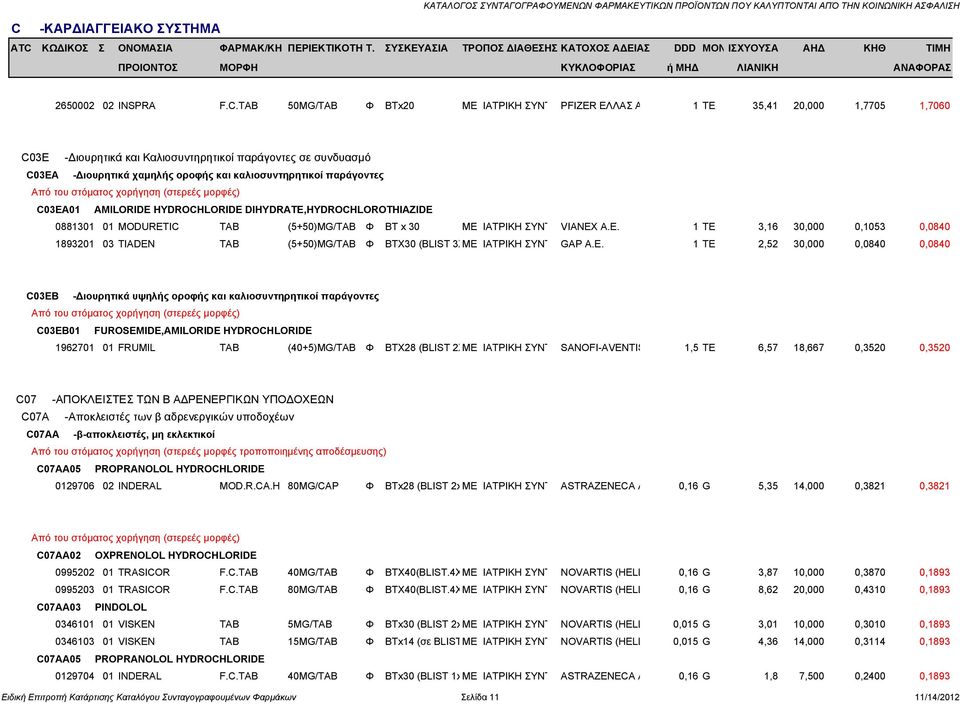The height and width of the screenshot is (704, 960).
Task: Click the "ΑΗΔ" column header
Action: click(814, 48)
